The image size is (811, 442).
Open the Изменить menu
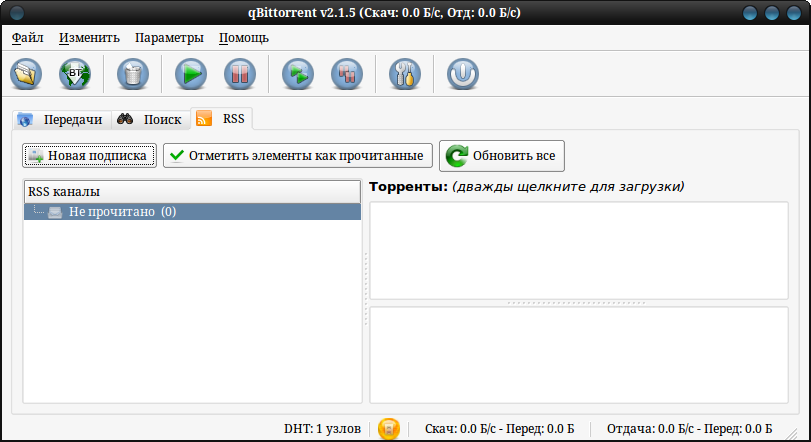point(89,38)
